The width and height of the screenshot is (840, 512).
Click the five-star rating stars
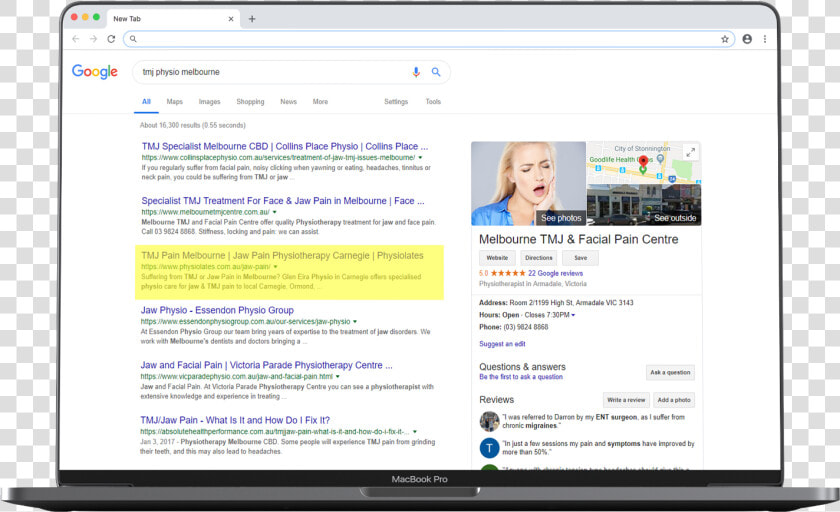click(508, 273)
